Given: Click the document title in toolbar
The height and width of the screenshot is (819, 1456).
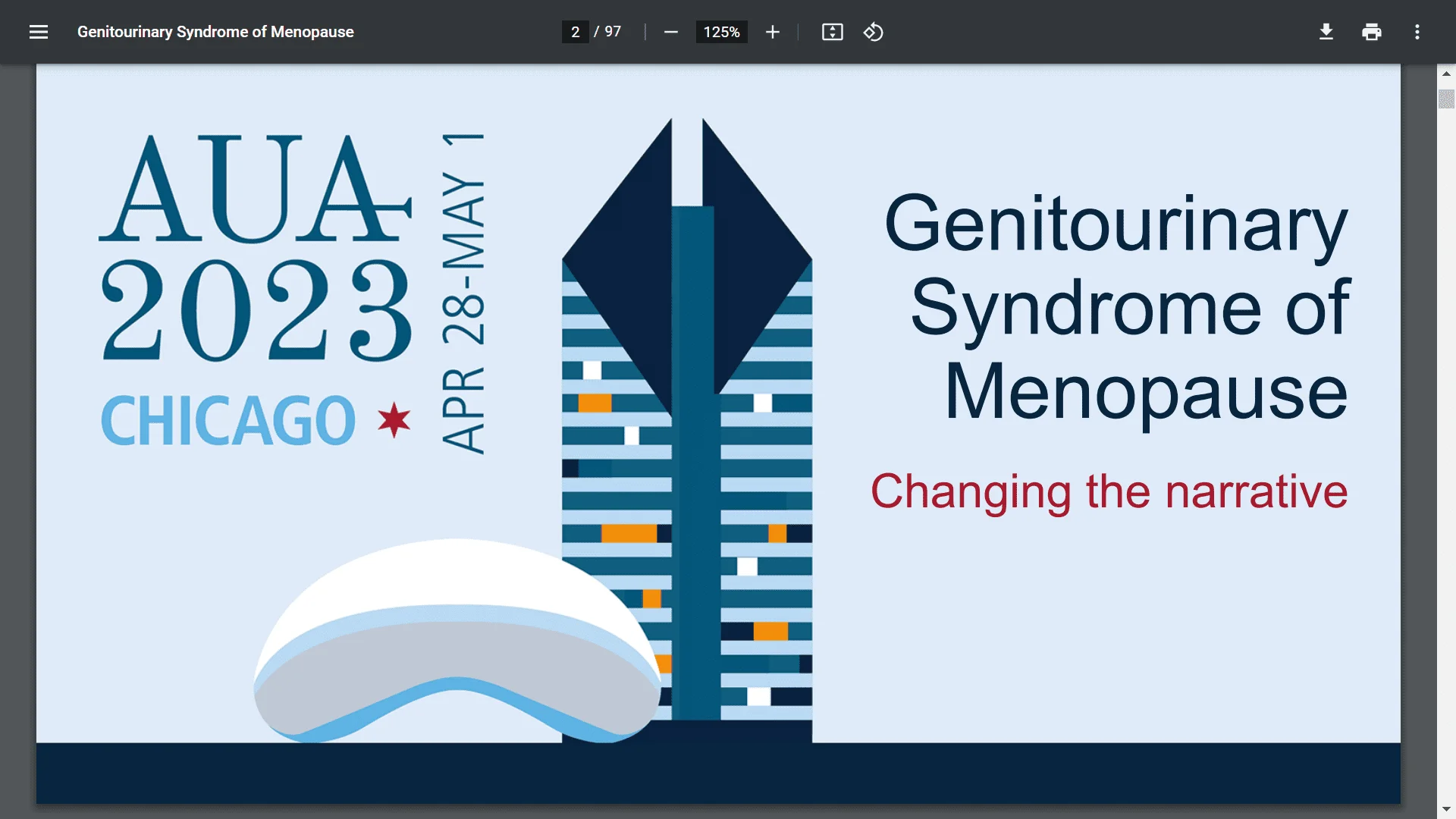Looking at the screenshot, I should tap(215, 32).
